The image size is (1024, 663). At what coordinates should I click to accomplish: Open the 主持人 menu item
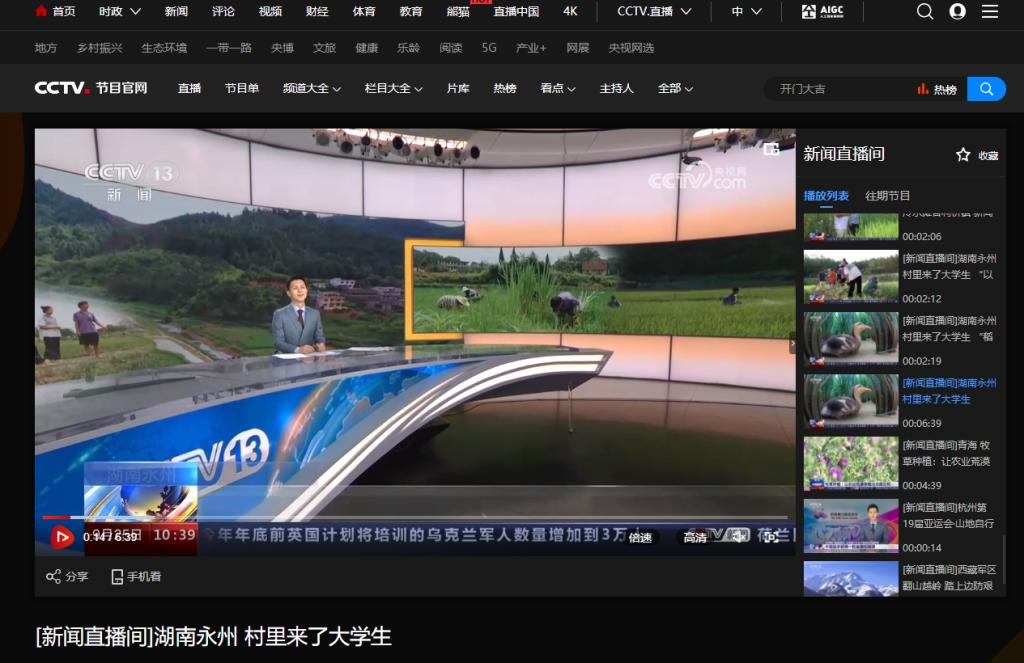point(616,88)
